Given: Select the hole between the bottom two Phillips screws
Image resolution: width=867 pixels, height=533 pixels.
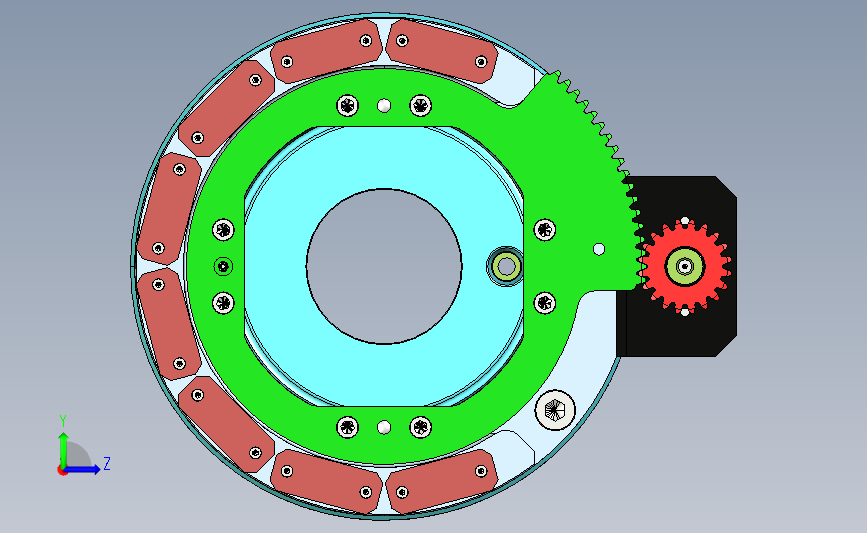Looking at the screenshot, I should tap(384, 427).
